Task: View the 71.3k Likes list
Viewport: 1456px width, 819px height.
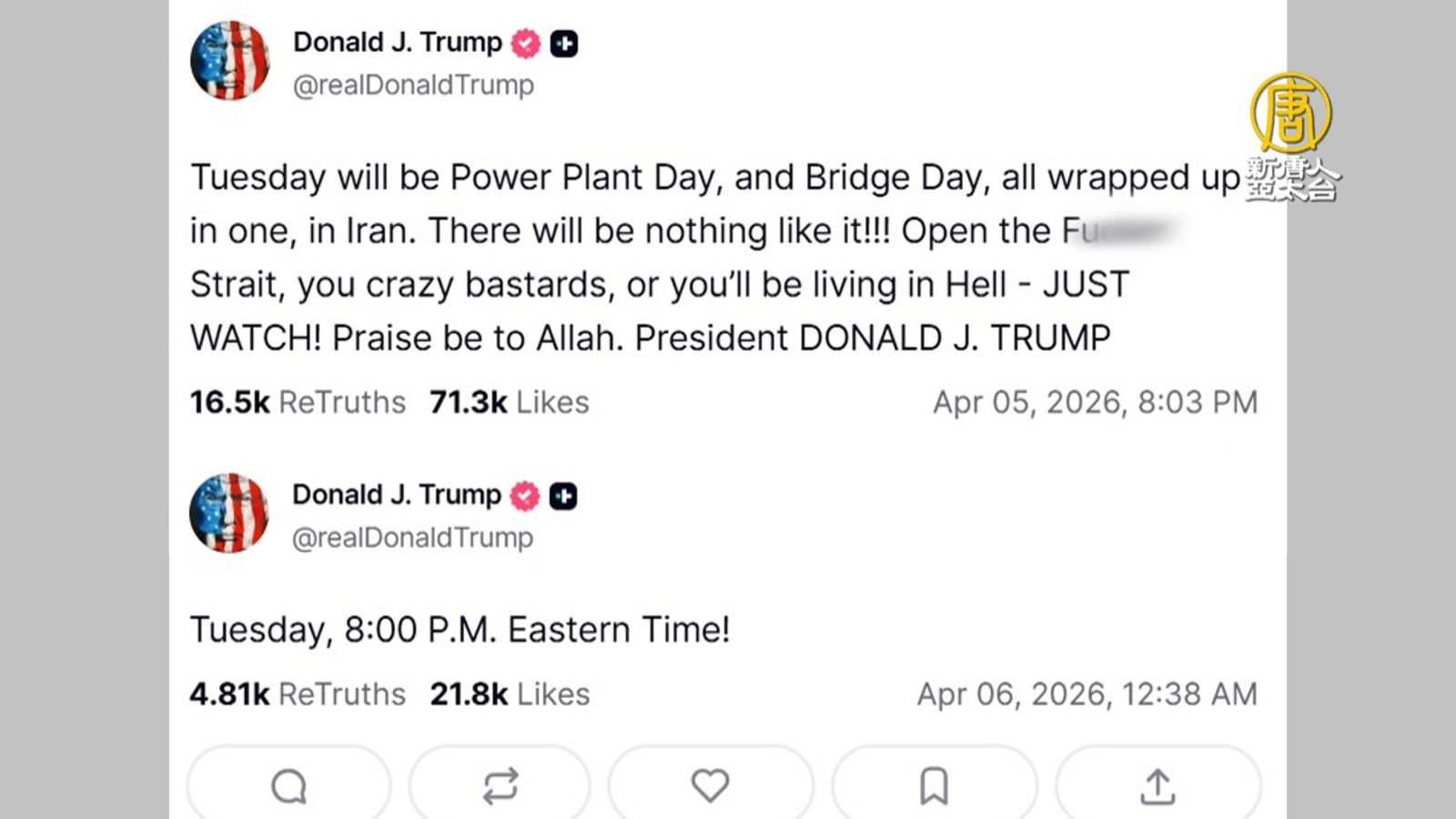Action: pos(510,402)
